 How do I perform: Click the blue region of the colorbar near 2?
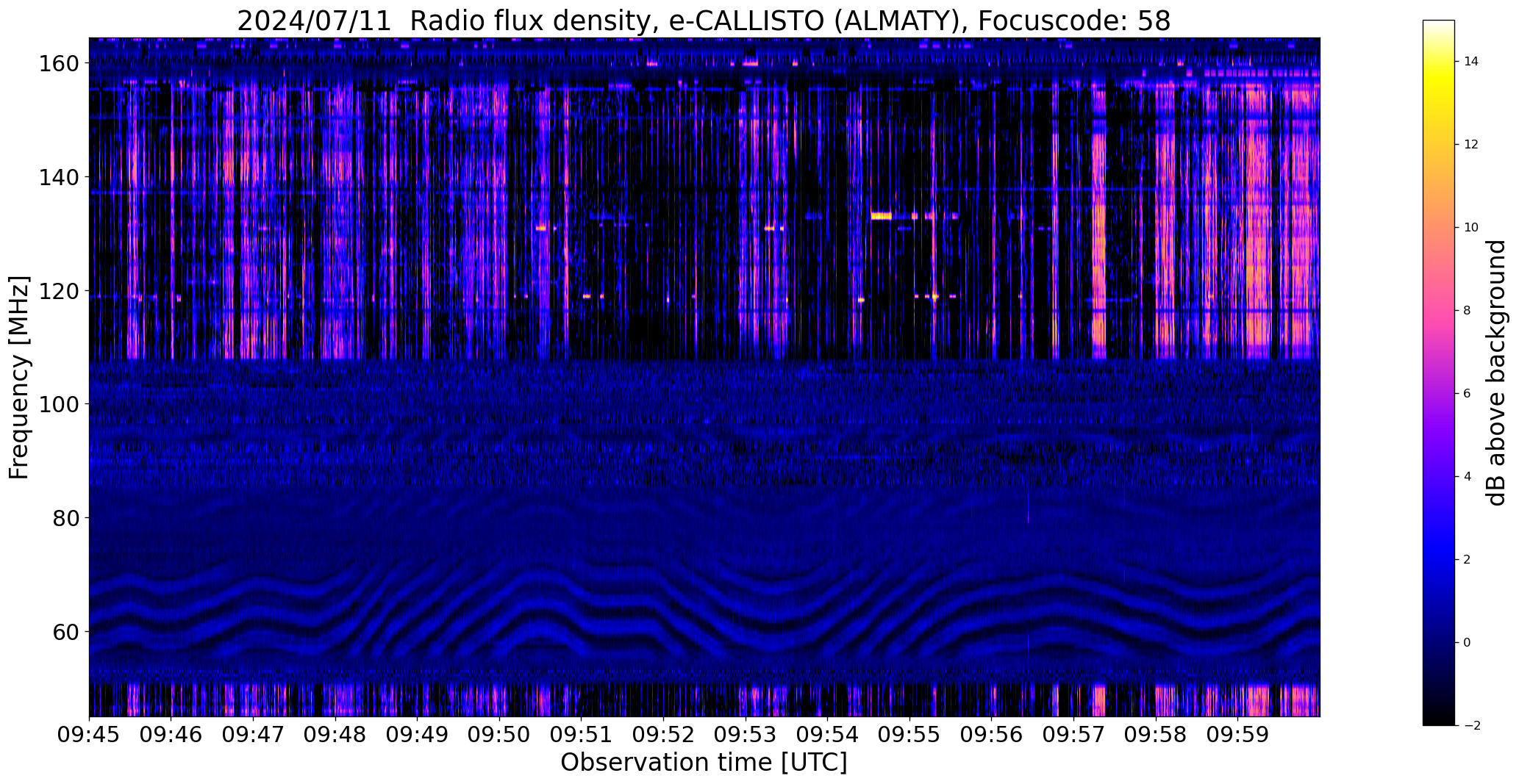coord(1439,560)
